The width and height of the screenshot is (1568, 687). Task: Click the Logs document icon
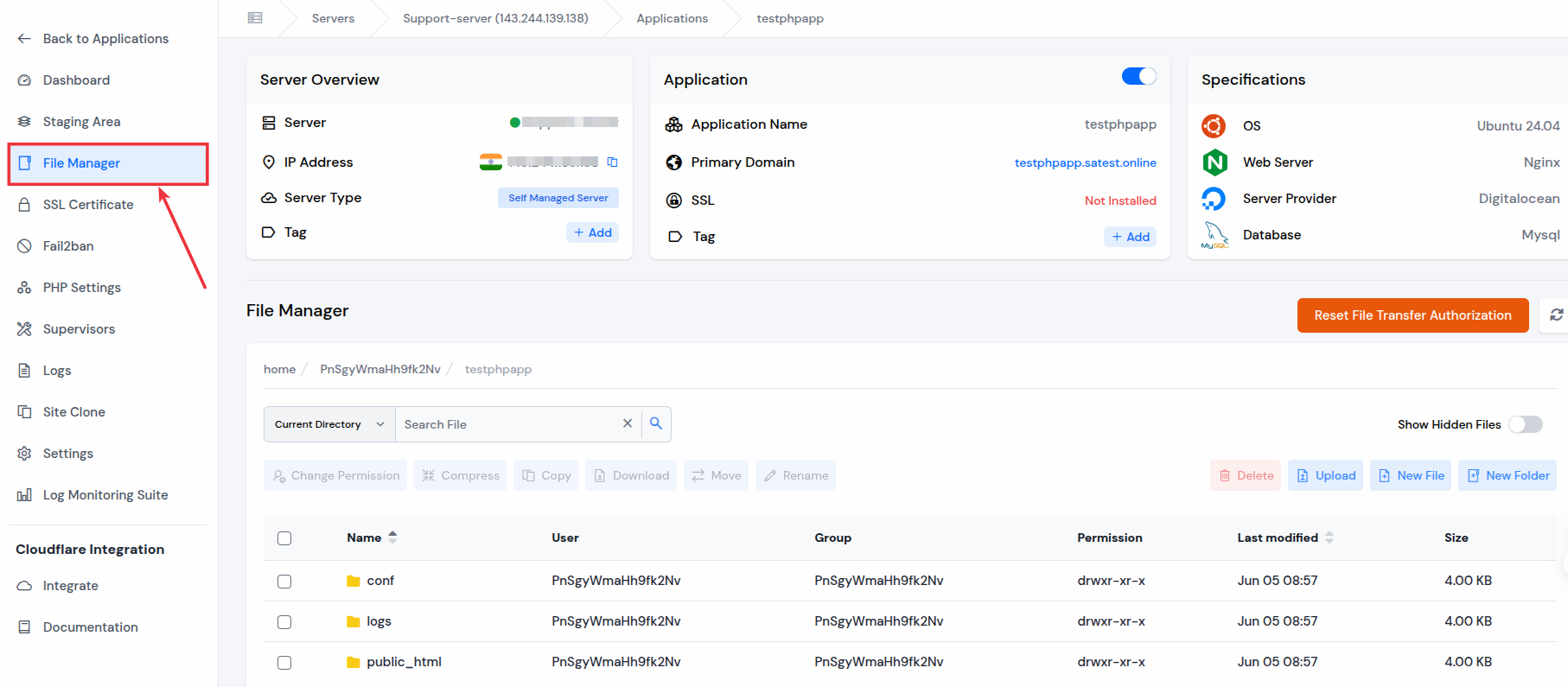[x=24, y=371]
